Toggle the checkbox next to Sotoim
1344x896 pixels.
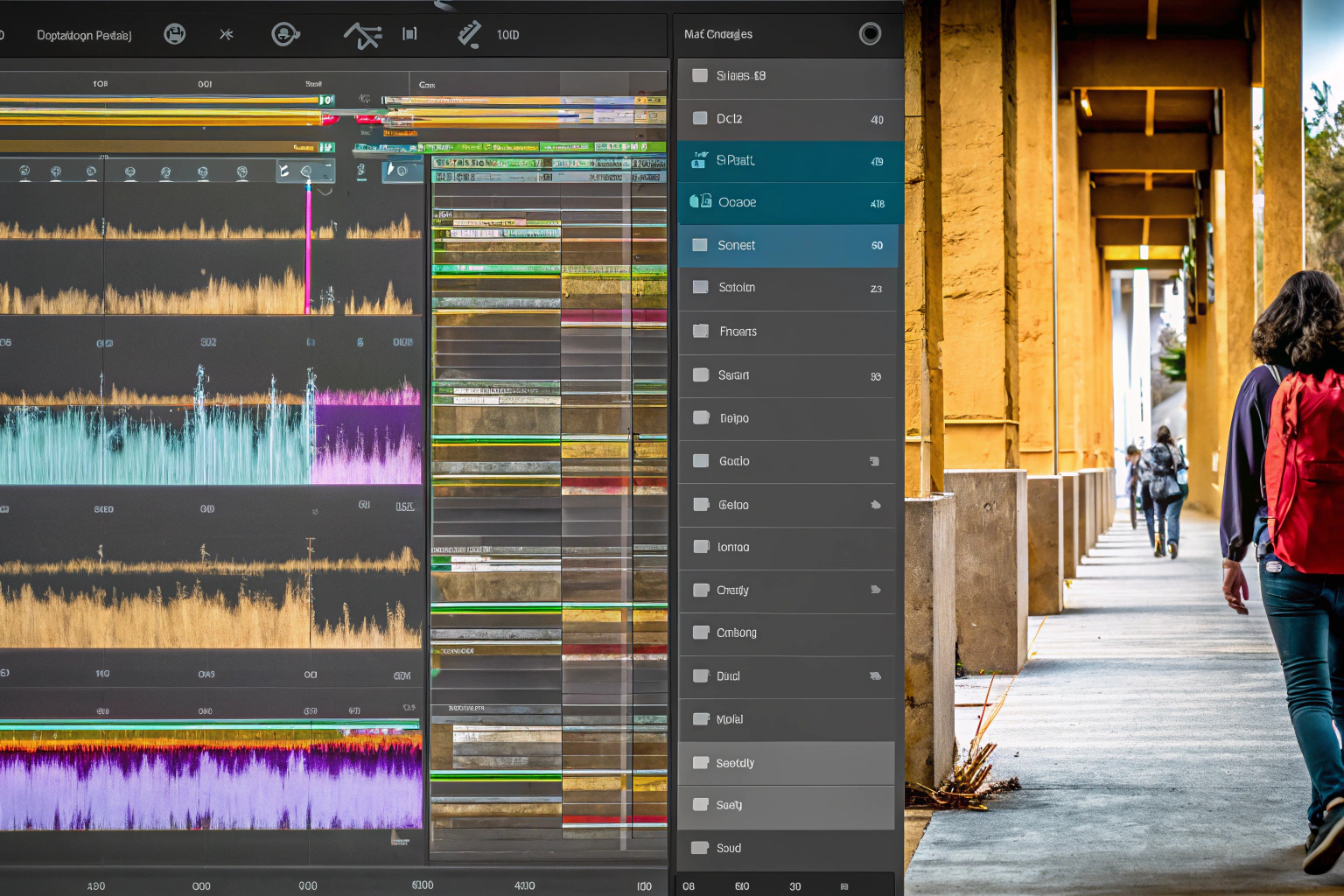click(700, 287)
